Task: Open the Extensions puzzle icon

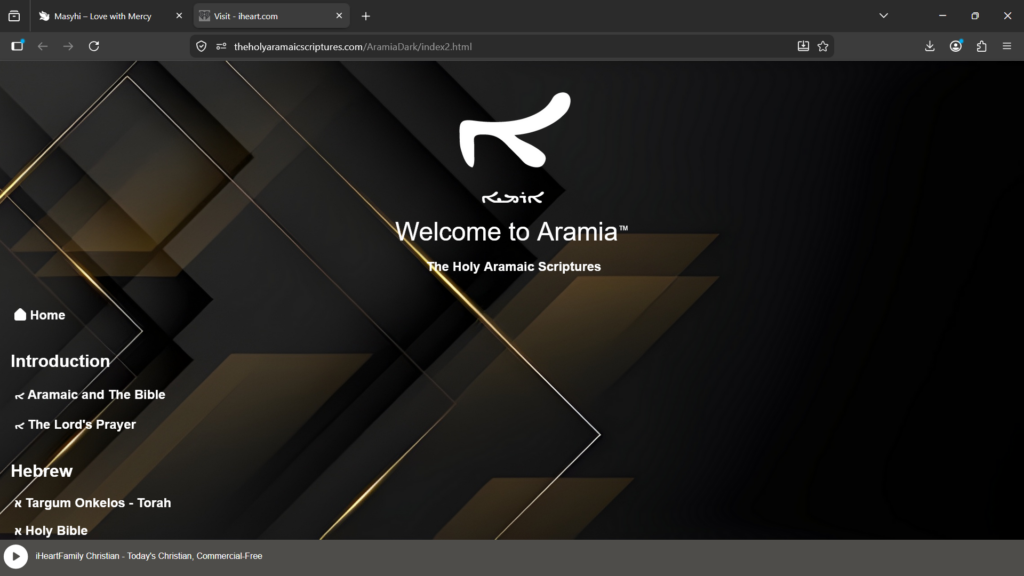Action: [x=981, y=46]
